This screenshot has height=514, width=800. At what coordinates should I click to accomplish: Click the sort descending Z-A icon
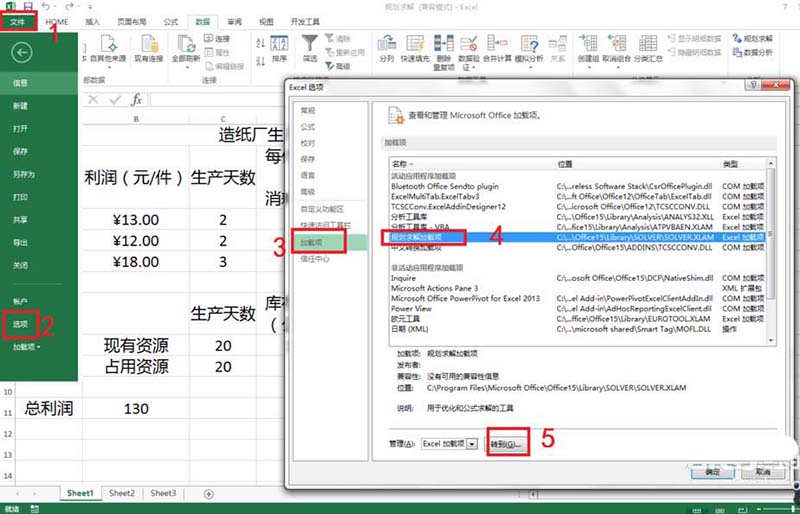(260, 61)
